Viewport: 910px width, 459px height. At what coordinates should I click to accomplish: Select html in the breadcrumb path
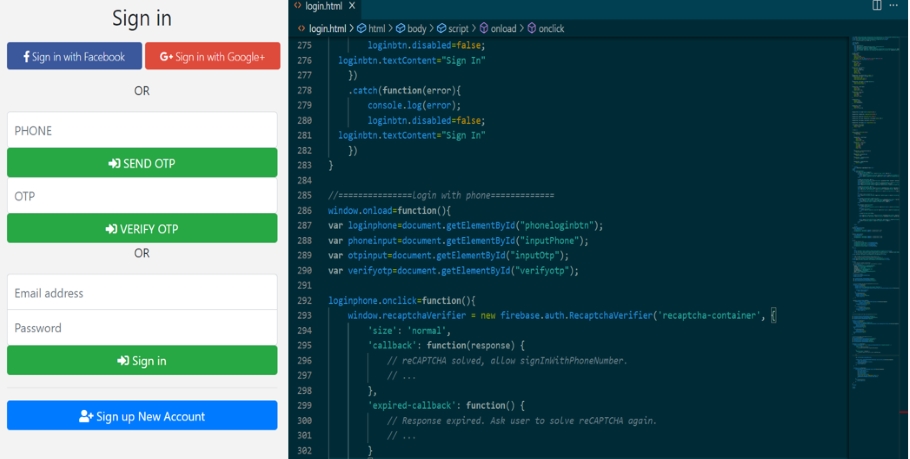(375, 29)
